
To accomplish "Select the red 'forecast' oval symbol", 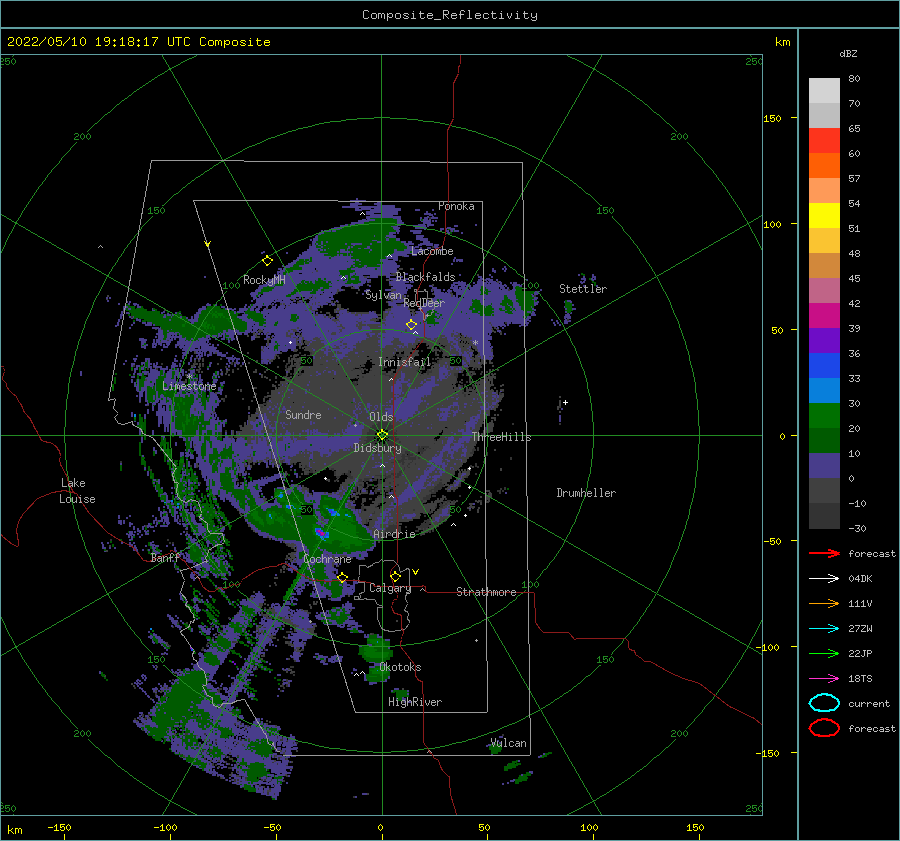I will click(x=824, y=728).
